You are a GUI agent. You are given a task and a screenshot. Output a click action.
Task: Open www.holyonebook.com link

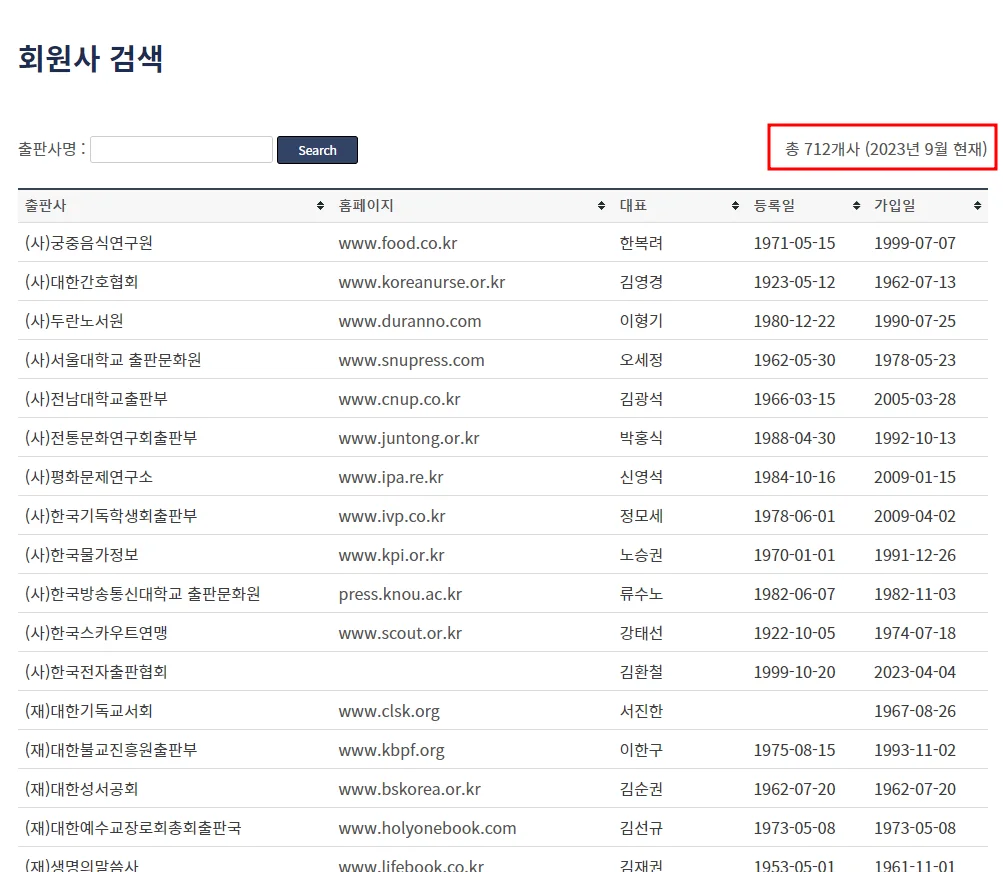coord(427,828)
